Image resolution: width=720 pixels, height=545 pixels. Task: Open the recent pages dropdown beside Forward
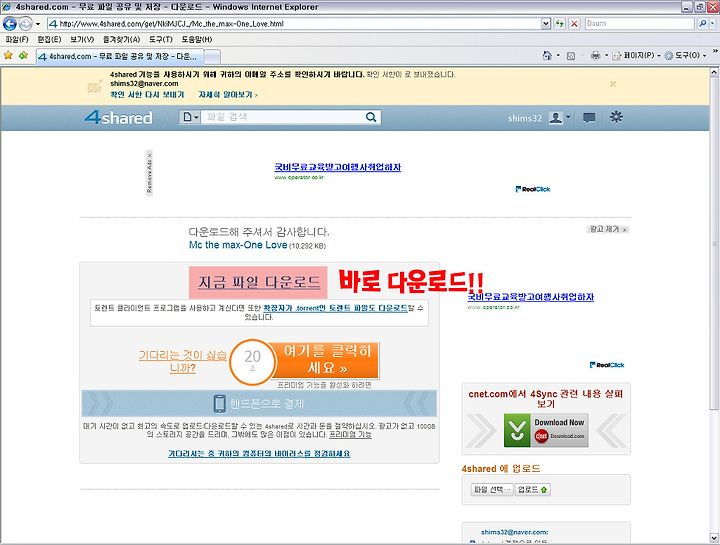pyautogui.click(x=38, y=23)
